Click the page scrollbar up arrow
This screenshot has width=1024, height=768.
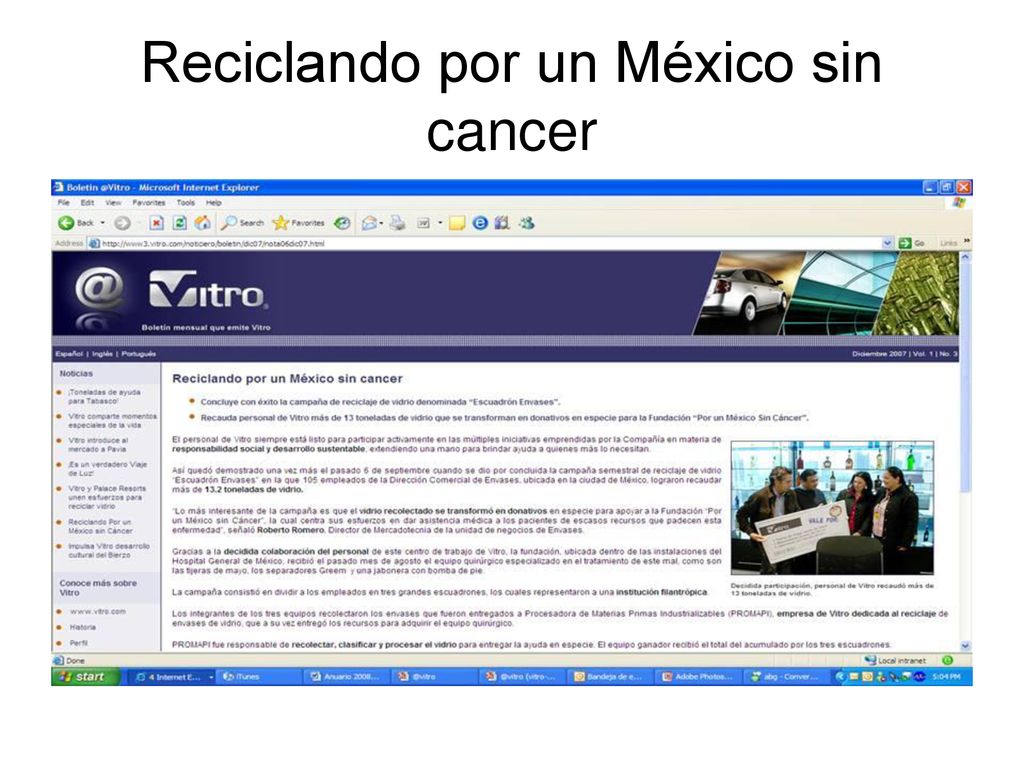965,257
